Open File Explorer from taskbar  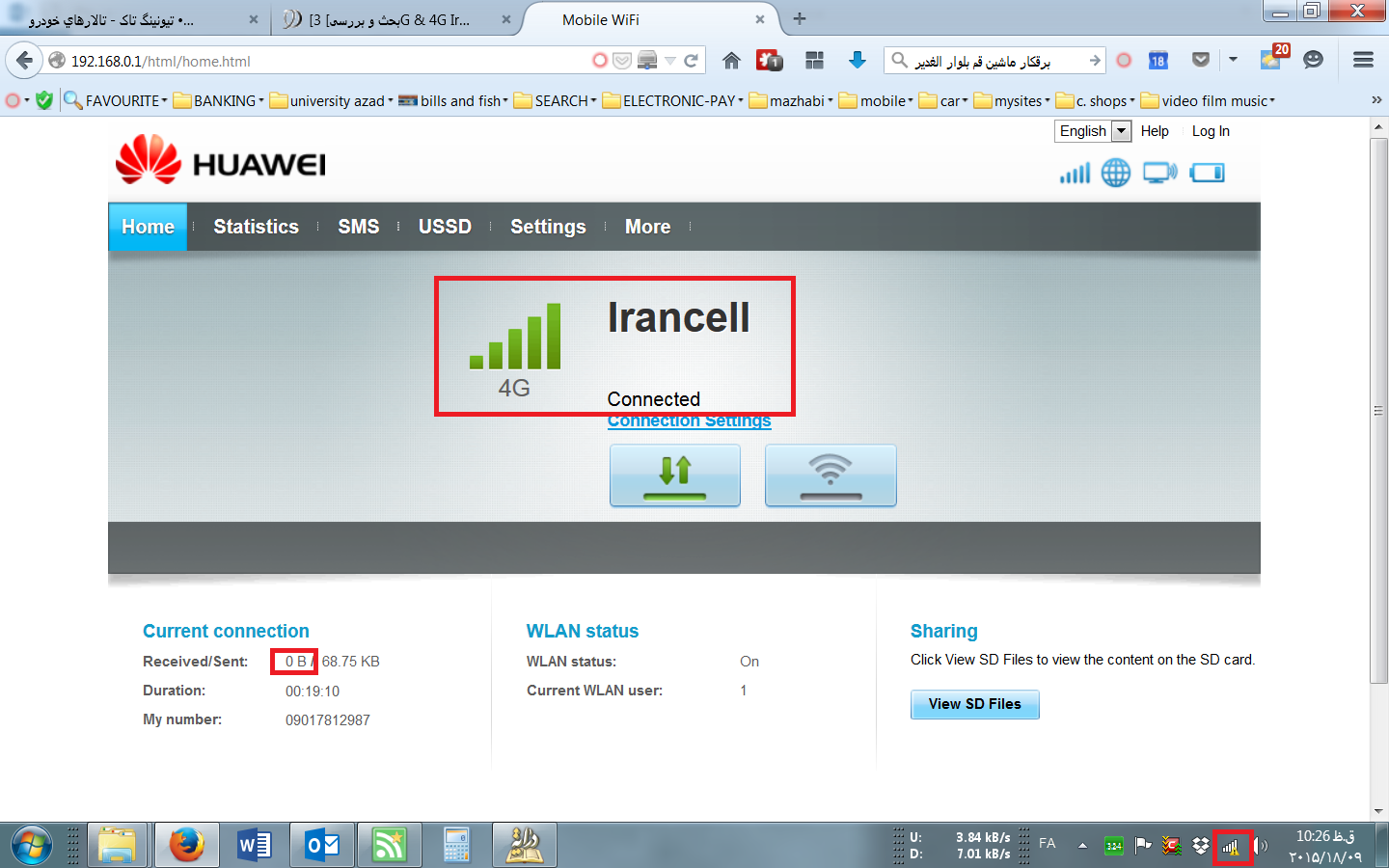click(118, 846)
